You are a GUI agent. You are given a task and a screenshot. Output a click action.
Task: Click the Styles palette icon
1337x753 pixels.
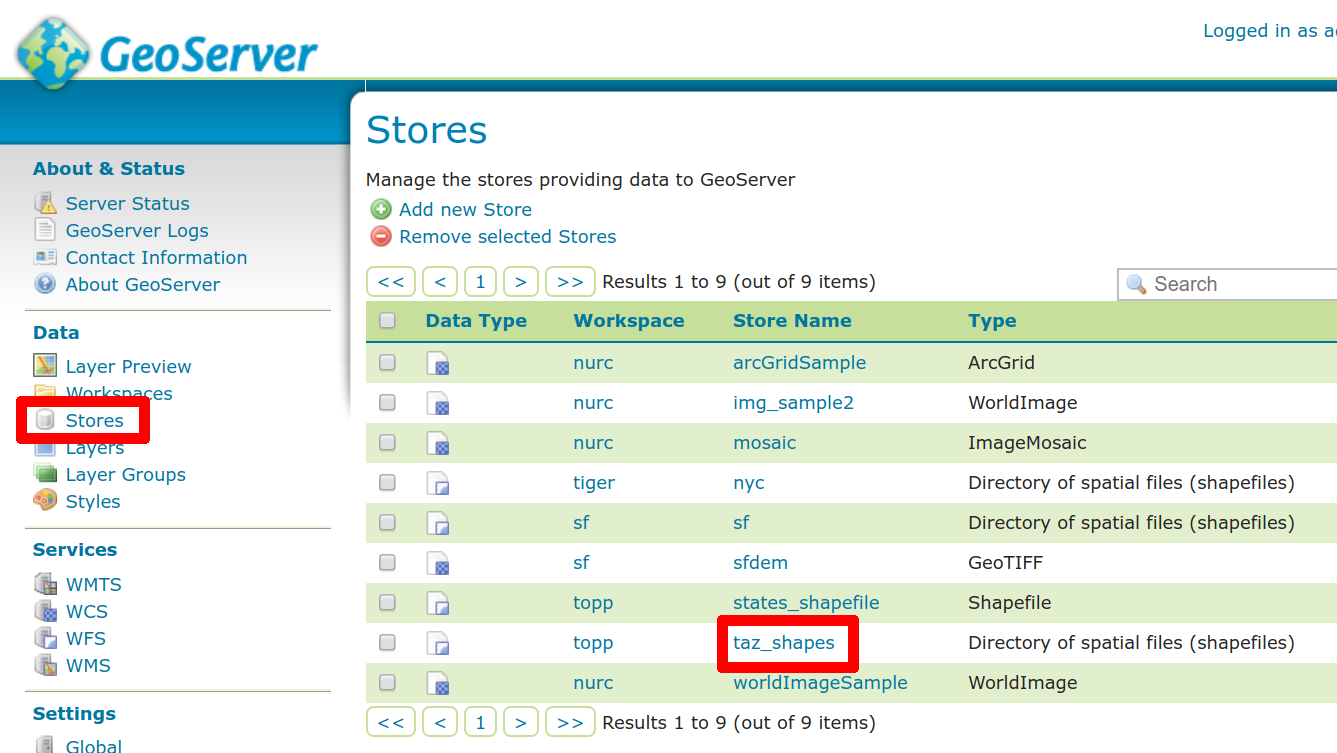pos(45,501)
